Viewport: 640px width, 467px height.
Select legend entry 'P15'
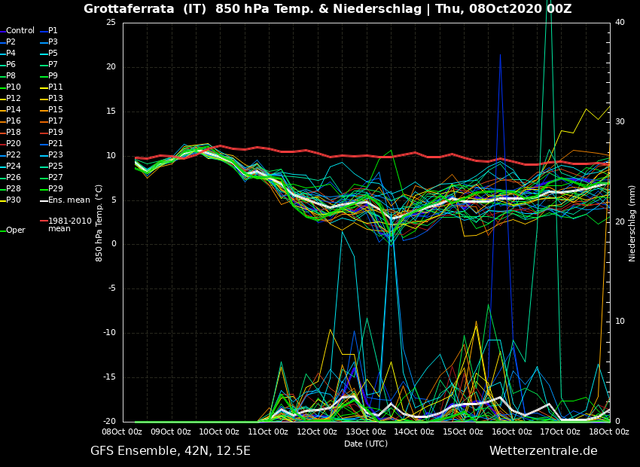[51, 110]
